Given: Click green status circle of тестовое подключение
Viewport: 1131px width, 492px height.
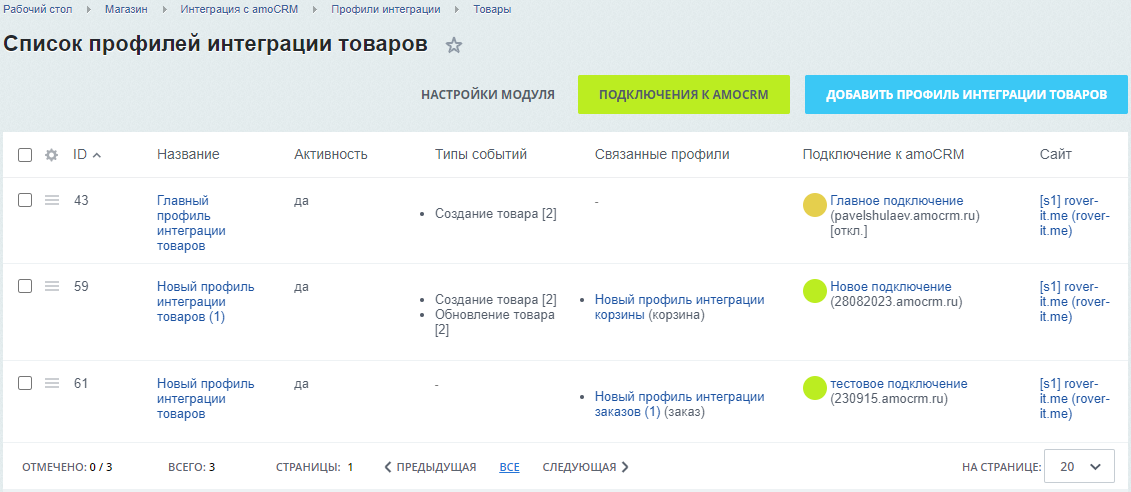Looking at the screenshot, I should click(815, 388).
